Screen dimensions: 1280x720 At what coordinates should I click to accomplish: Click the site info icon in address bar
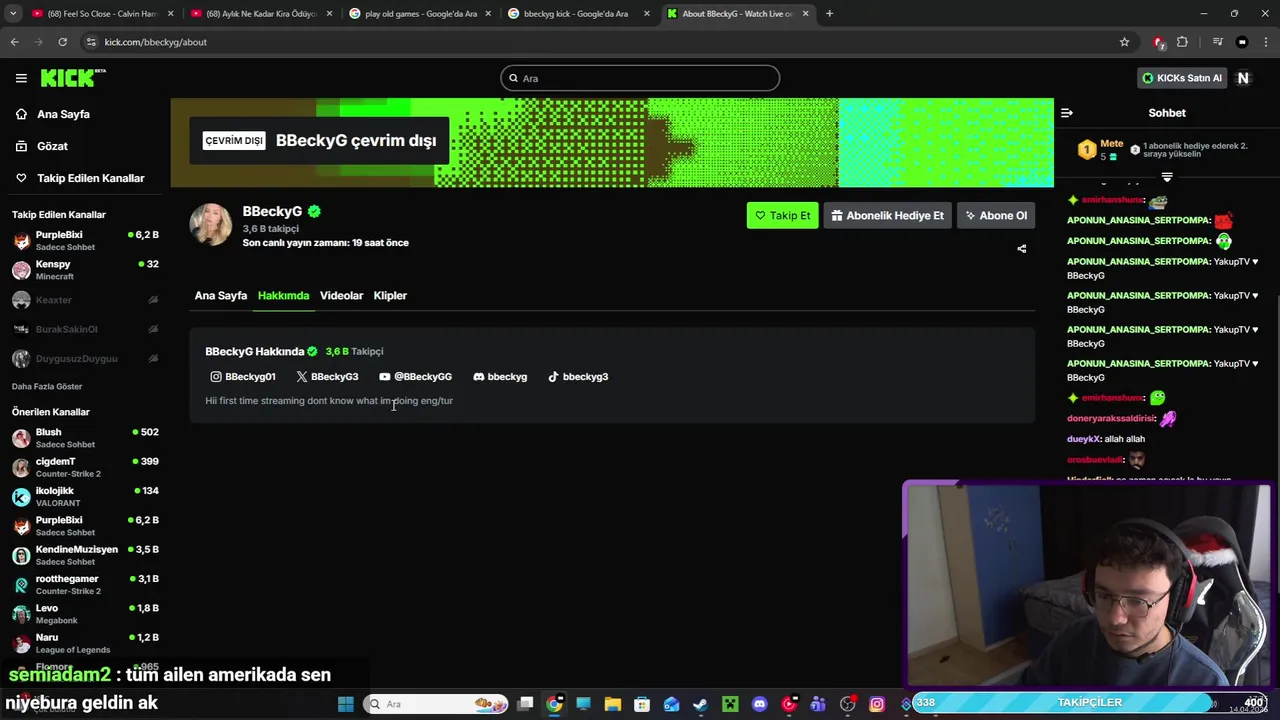pyautogui.click(x=91, y=42)
